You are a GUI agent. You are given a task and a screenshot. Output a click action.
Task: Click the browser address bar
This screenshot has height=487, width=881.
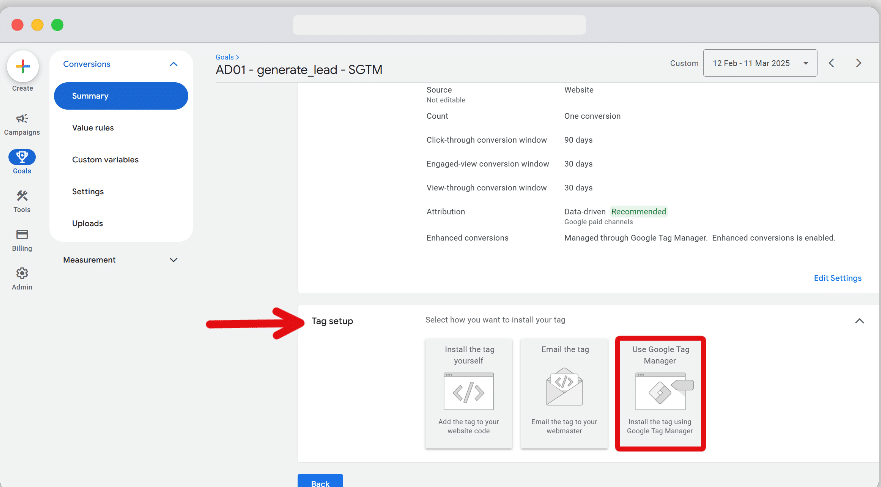pyautogui.click(x=439, y=25)
